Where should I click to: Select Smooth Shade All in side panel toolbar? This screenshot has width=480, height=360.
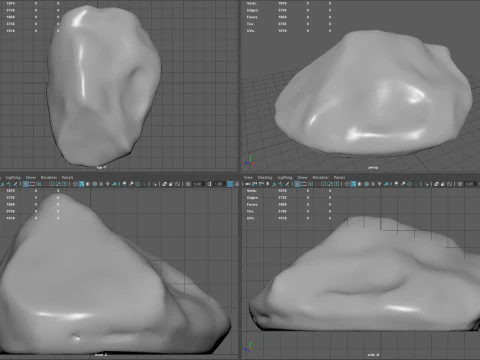point(353,184)
